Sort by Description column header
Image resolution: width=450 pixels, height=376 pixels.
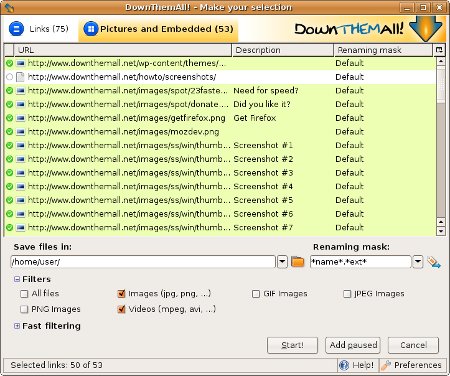click(x=283, y=50)
